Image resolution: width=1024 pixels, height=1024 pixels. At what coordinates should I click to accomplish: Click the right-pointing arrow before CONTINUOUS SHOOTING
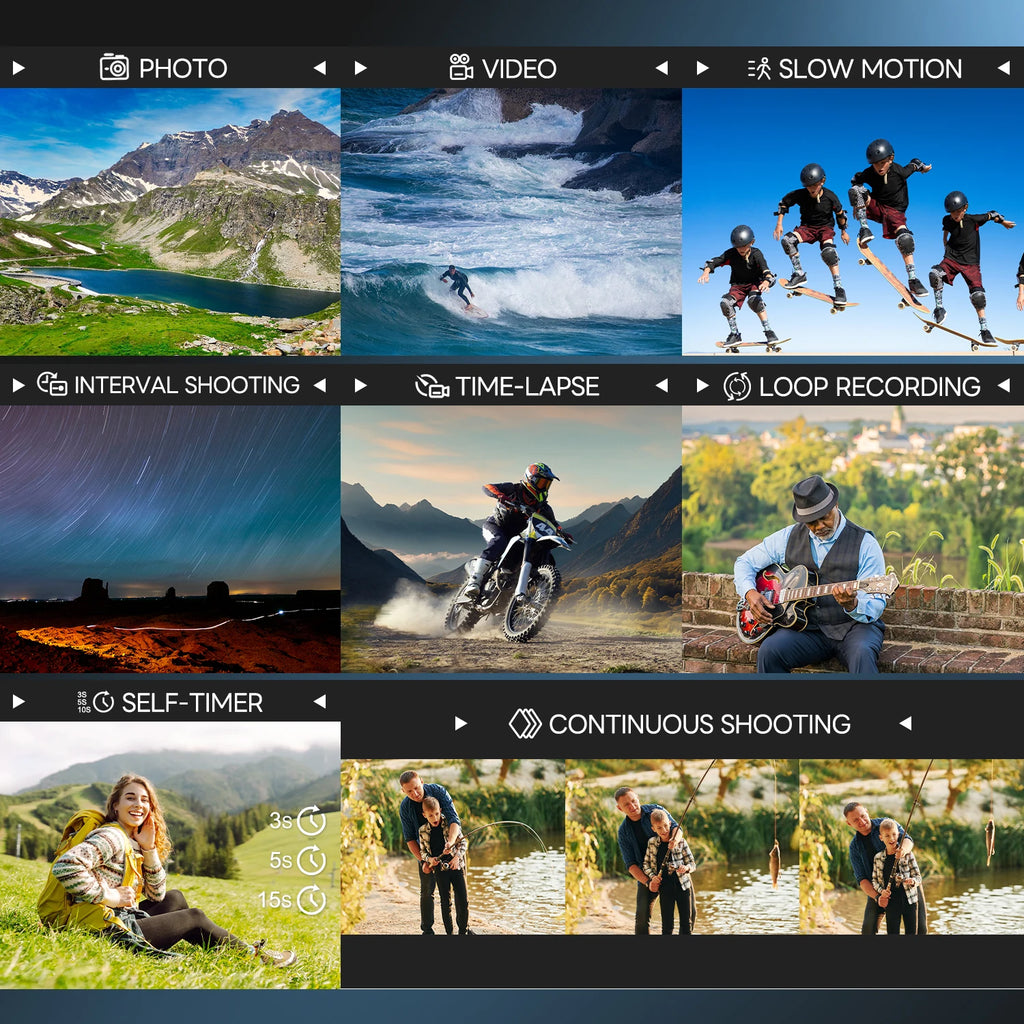461,724
